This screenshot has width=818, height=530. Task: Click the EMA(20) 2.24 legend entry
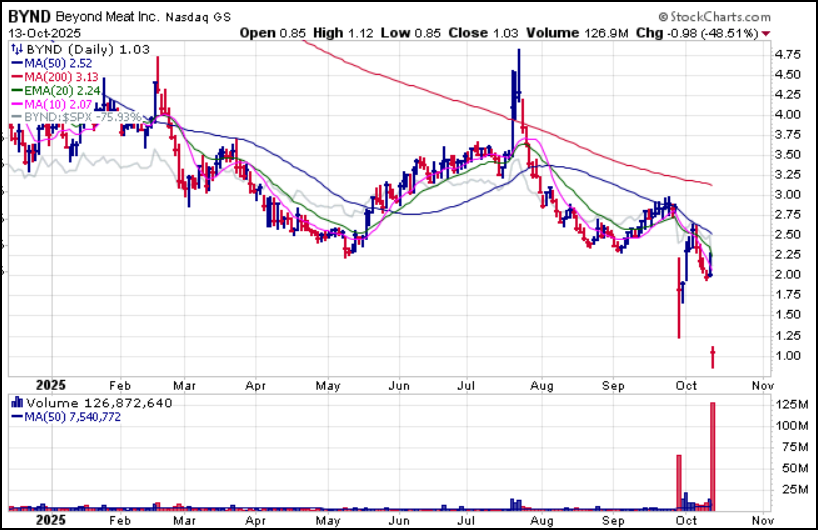click(56, 91)
